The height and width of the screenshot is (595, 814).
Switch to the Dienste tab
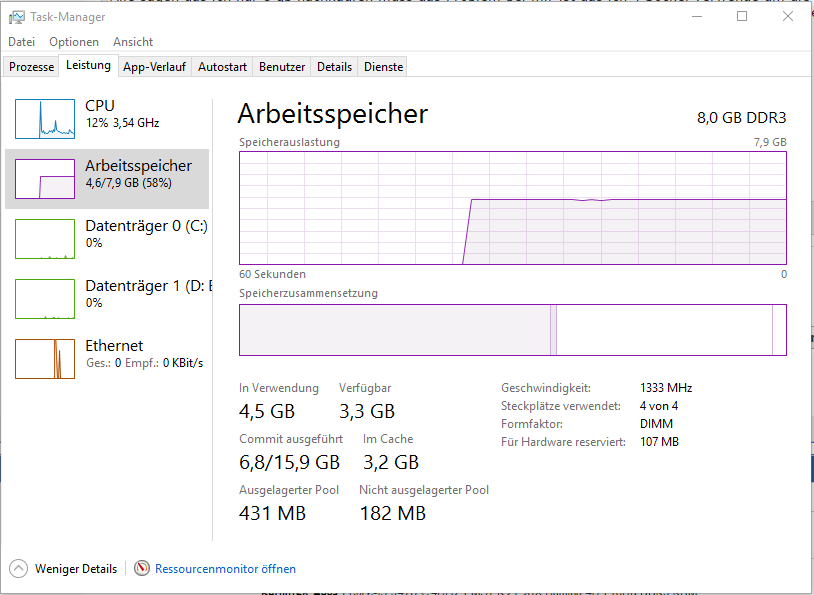tap(383, 67)
